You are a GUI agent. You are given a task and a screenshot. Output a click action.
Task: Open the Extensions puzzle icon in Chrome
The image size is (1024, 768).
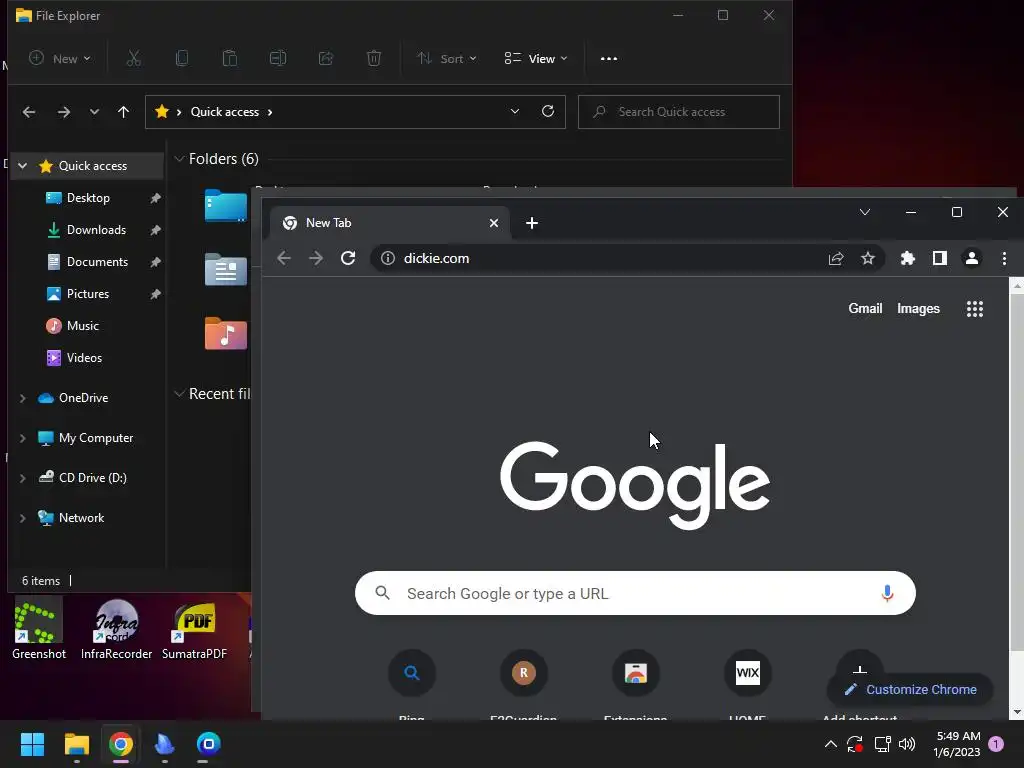(908, 259)
